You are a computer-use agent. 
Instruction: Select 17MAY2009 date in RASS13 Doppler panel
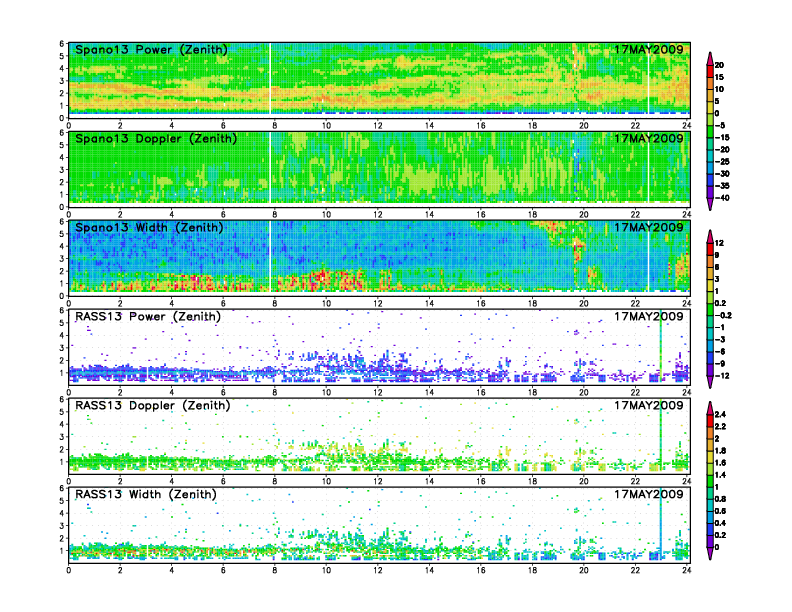(649, 405)
